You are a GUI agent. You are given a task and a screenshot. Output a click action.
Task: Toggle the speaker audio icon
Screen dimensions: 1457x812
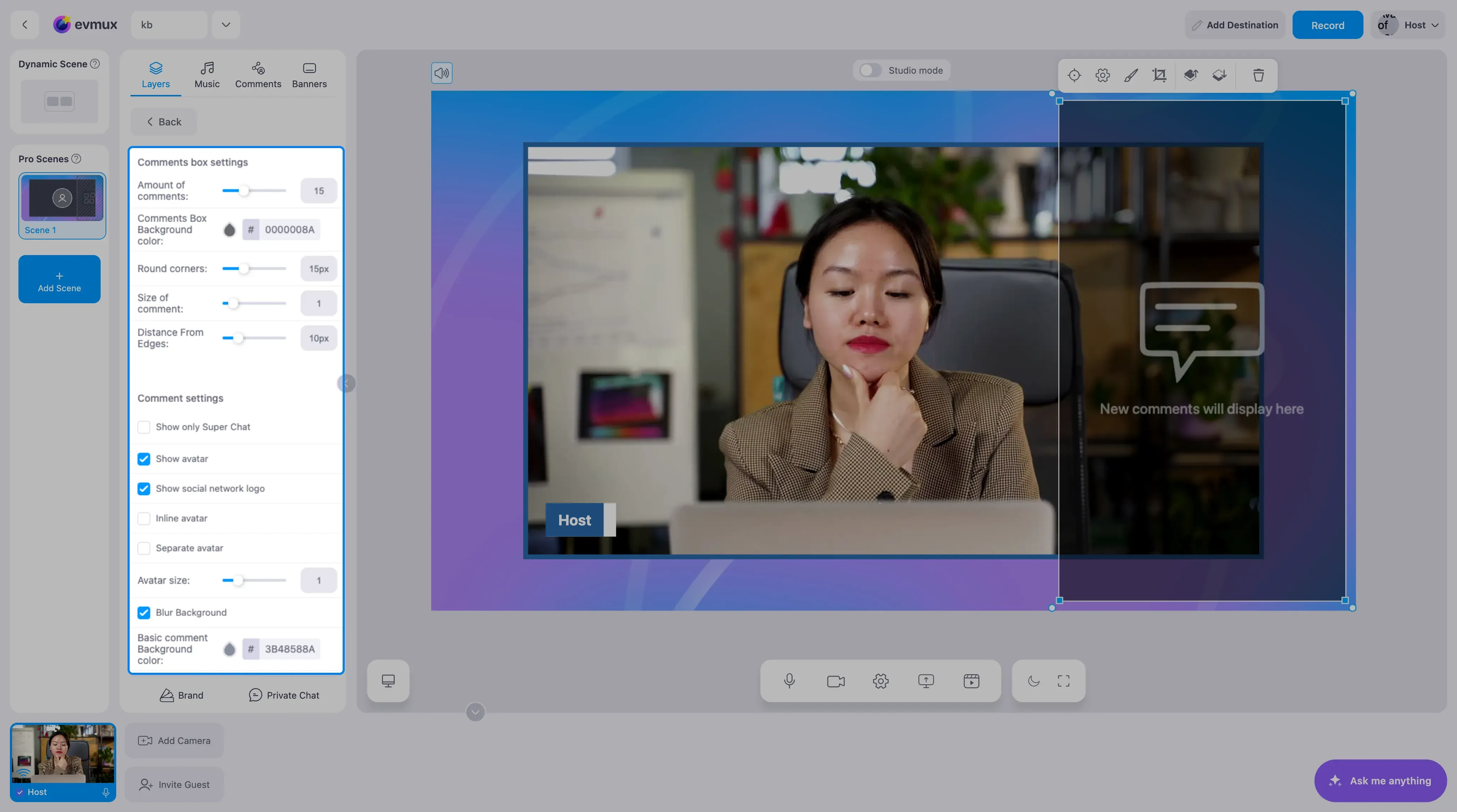pos(442,73)
